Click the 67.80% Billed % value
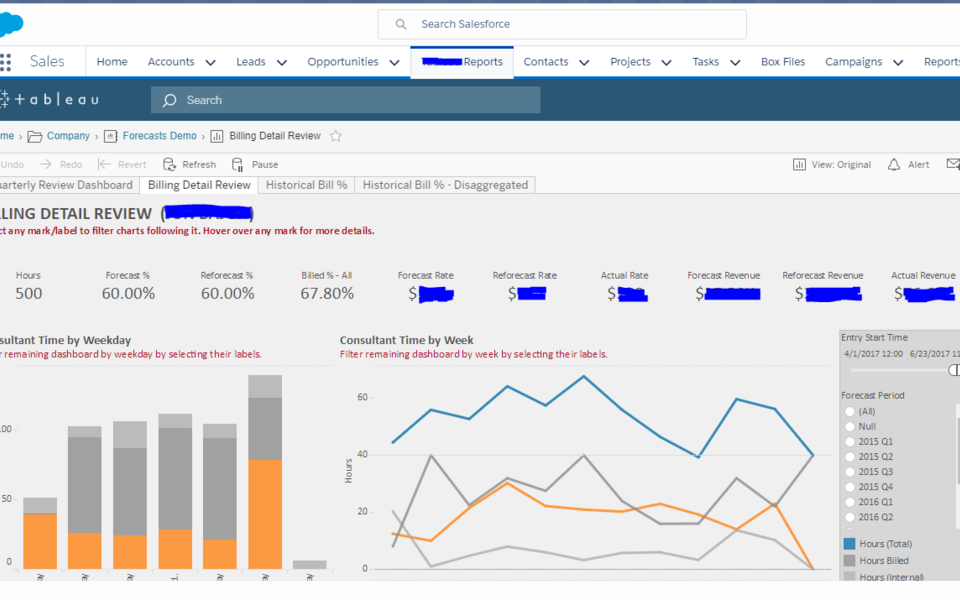This screenshot has width=960, height=600. [x=327, y=294]
